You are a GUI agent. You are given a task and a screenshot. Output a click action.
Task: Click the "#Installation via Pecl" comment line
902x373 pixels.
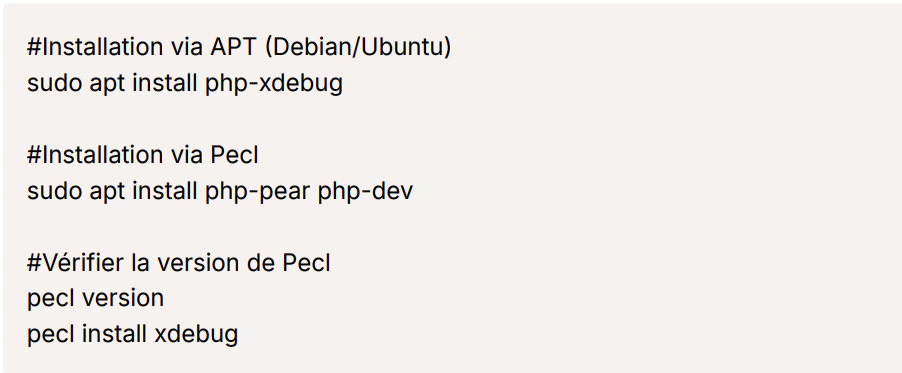143,155
